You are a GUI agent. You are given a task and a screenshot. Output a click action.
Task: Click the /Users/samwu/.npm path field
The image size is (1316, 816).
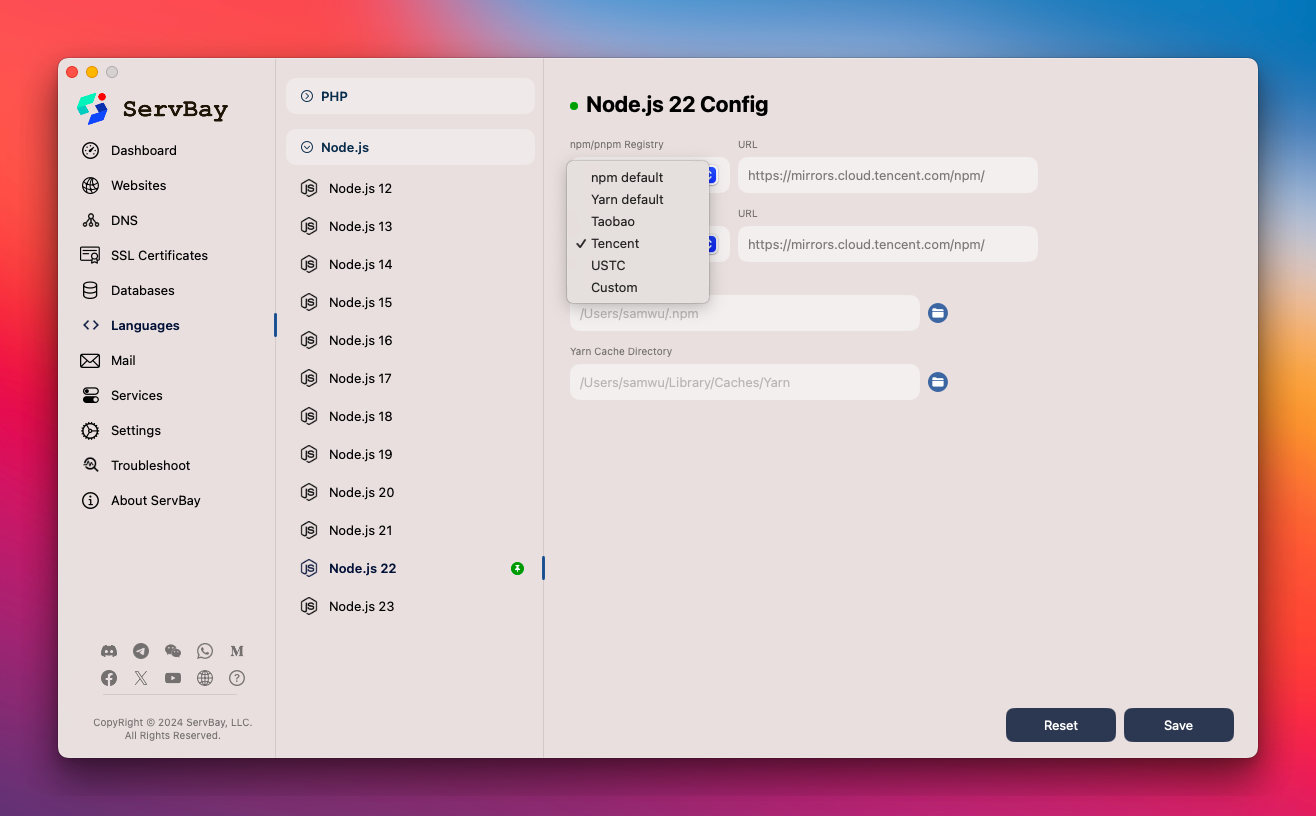pyautogui.click(x=745, y=313)
